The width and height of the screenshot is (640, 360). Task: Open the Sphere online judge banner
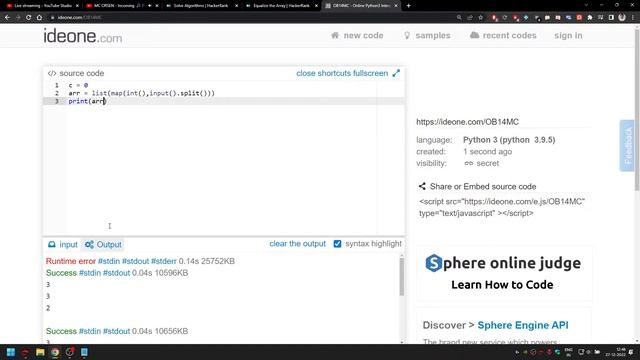[x=504, y=273]
